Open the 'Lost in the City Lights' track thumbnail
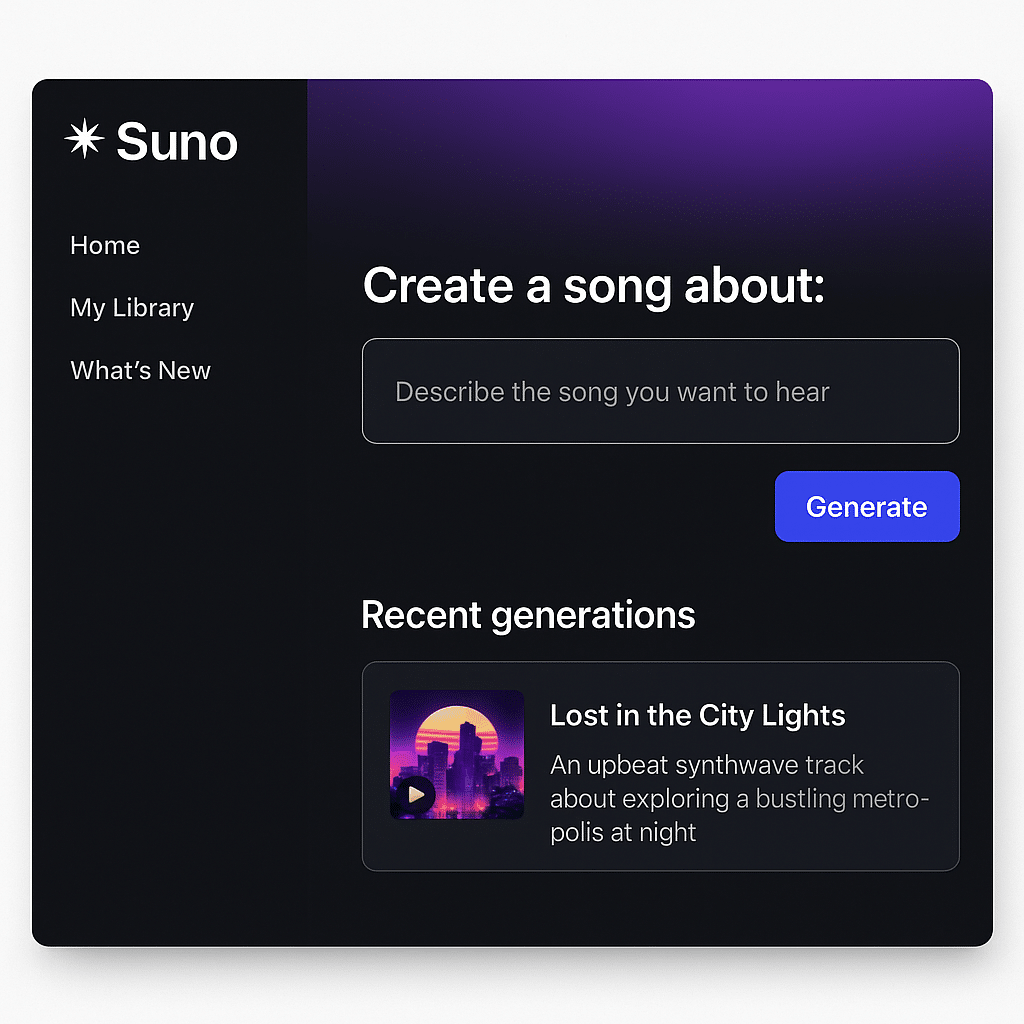Screen dimensions: 1024x1024 point(457,753)
